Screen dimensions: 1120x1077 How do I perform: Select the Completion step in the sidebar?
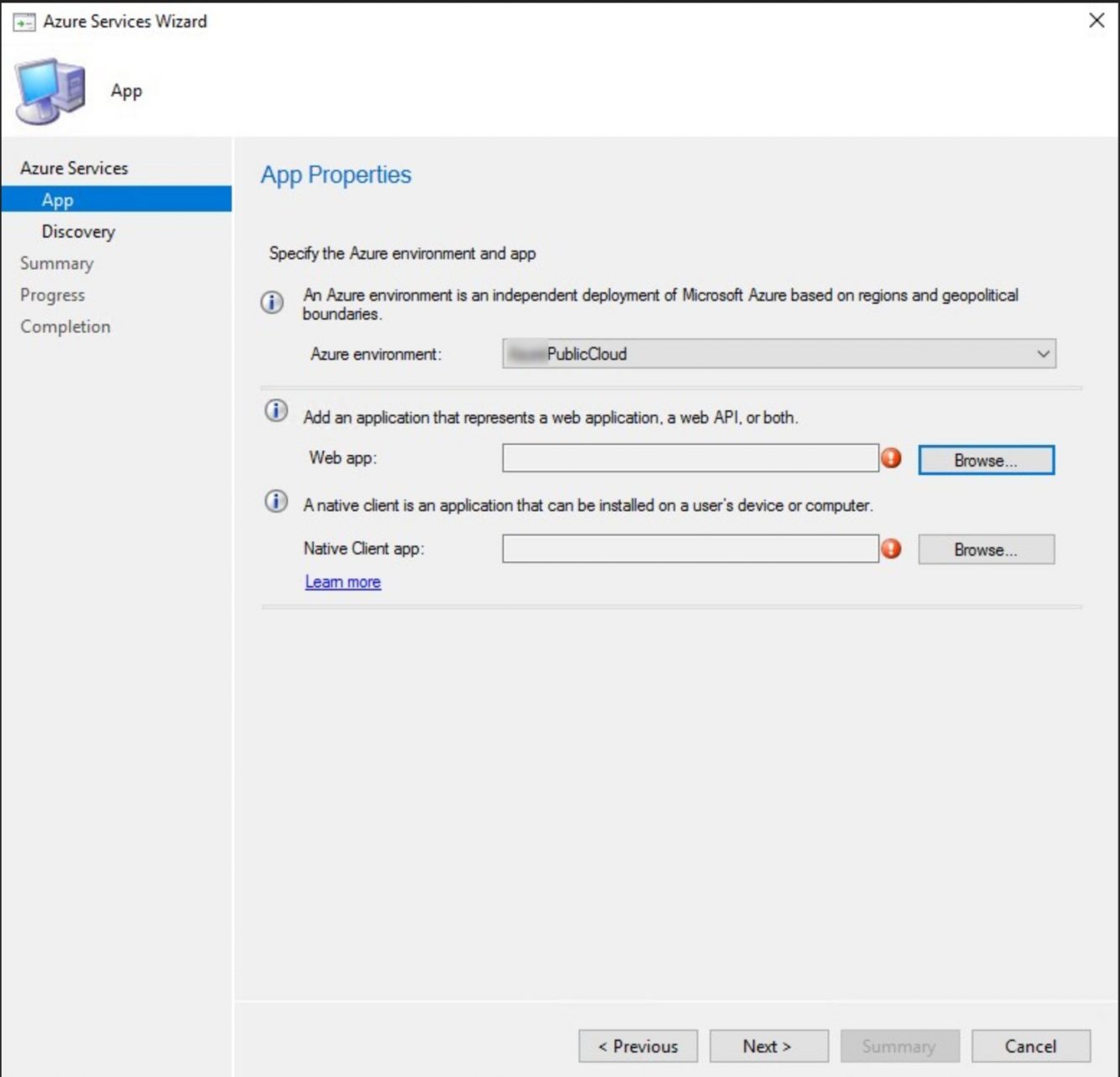click(65, 327)
